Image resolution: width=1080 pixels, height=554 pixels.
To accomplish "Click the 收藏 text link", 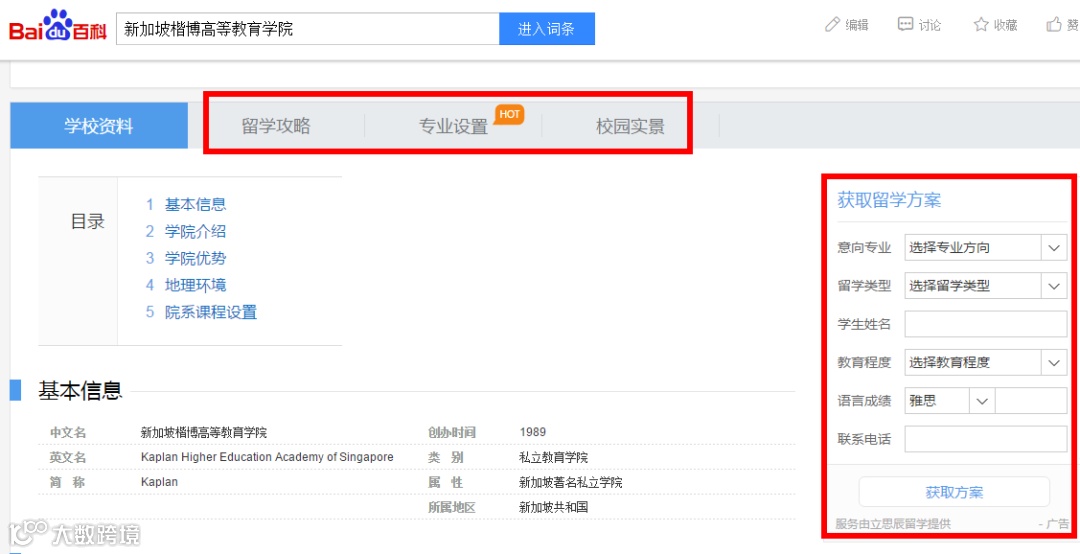I will point(1006,25).
